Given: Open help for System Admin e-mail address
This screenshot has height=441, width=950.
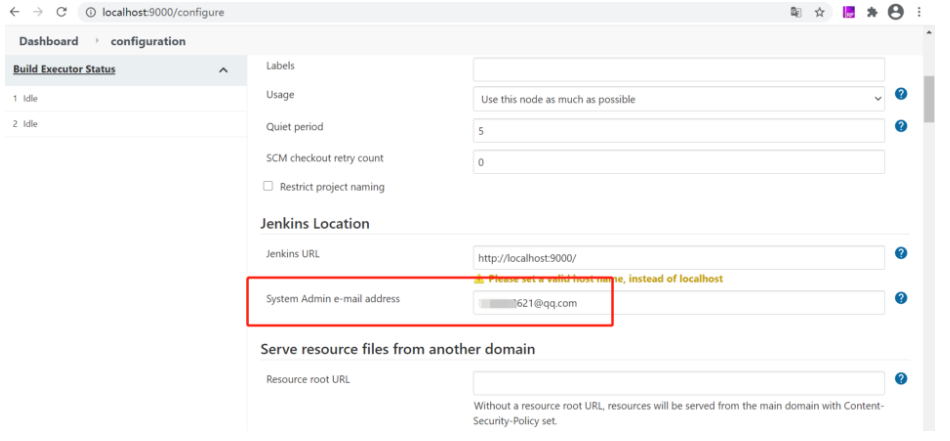Looking at the screenshot, I should tap(901, 297).
